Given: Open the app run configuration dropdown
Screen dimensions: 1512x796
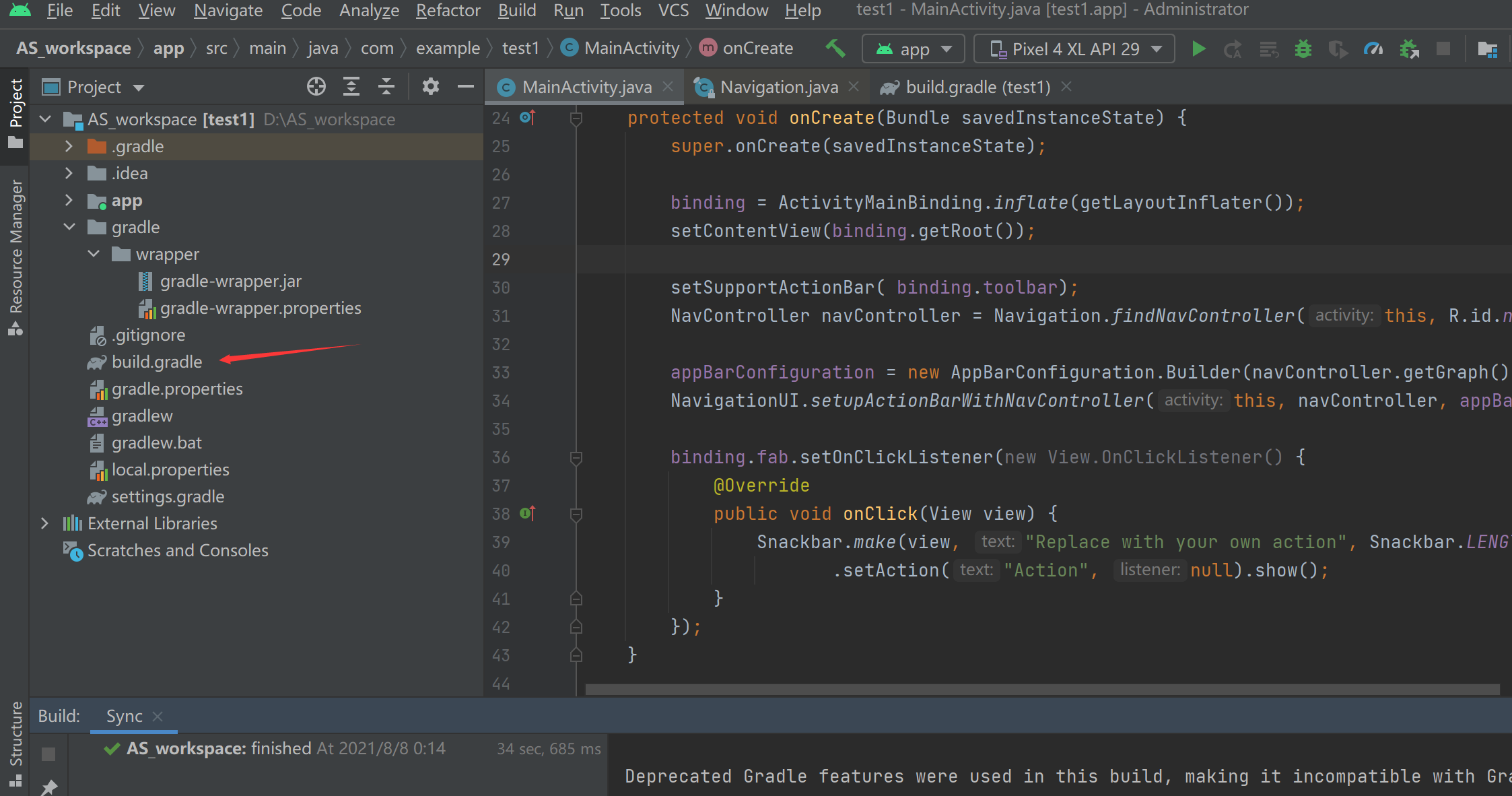Looking at the screenshot, I should coord(914,49).
